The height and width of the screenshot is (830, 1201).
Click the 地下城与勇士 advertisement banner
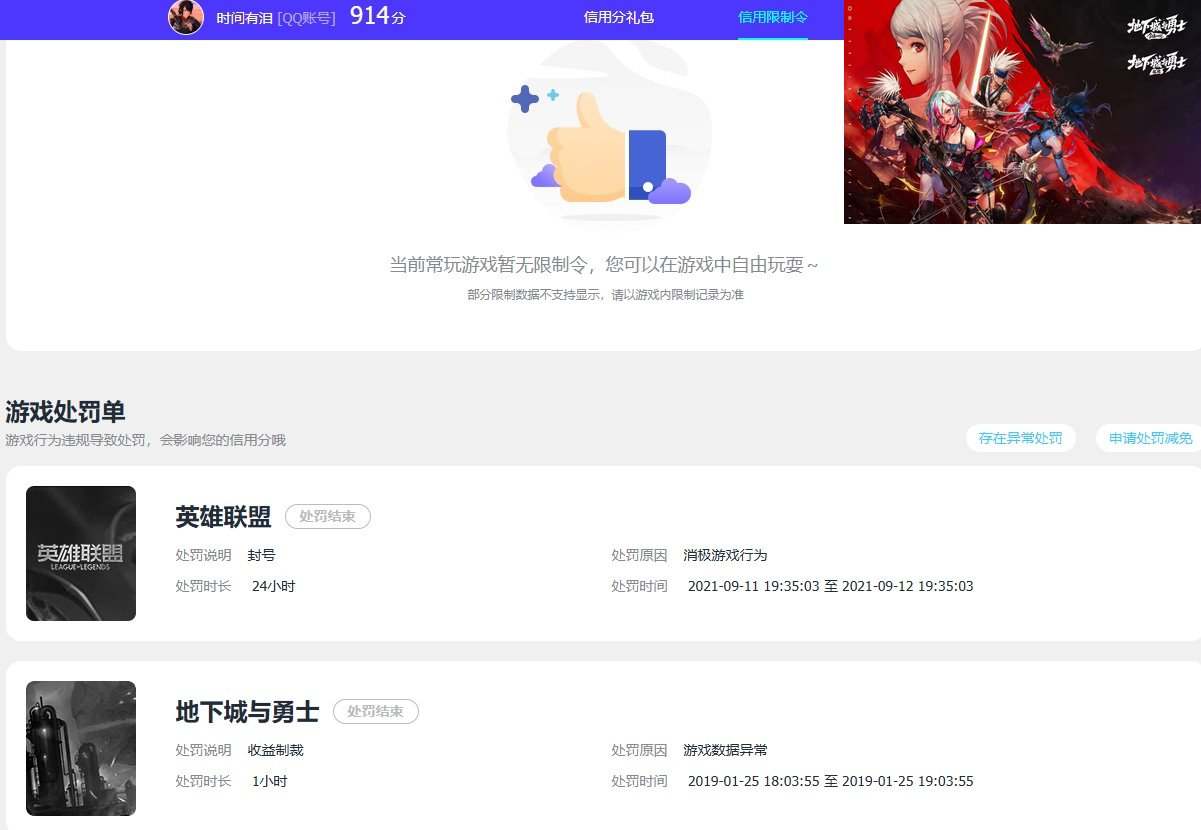(x=1022, y=111)
